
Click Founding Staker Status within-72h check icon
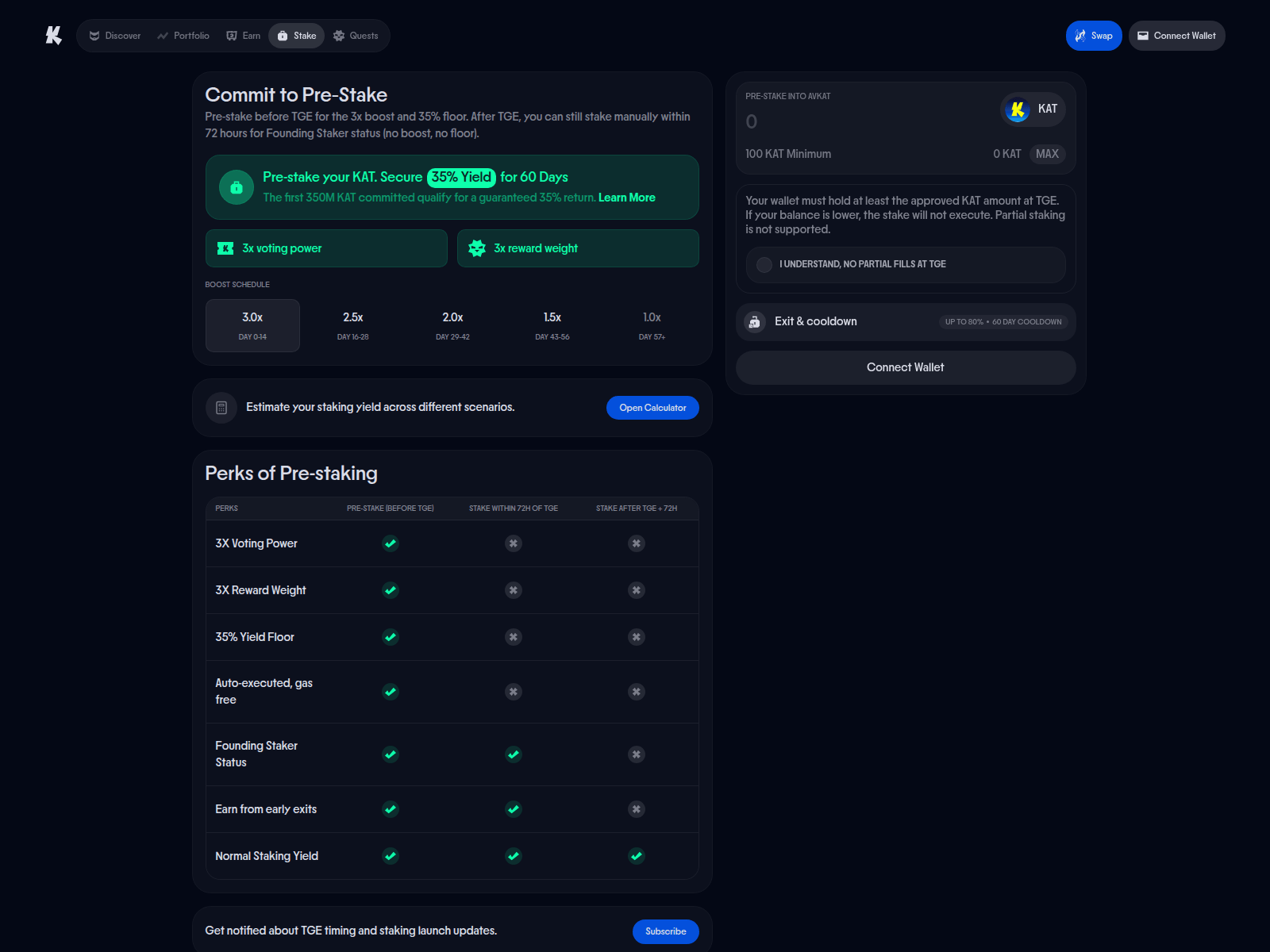coord(514,754)
